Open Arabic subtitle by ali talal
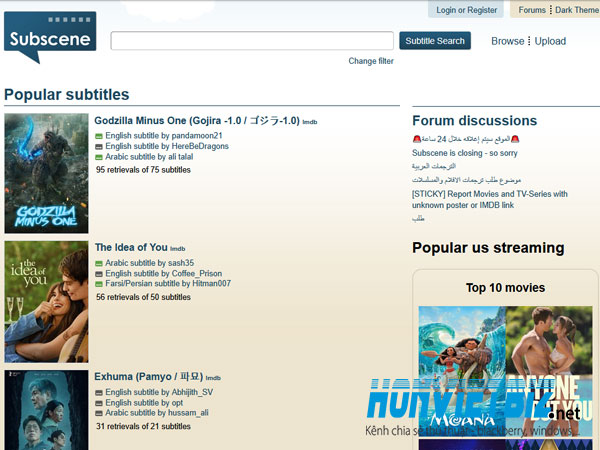Image resolution: width=600 pixels, height=450 pixels. pos(149,157)
